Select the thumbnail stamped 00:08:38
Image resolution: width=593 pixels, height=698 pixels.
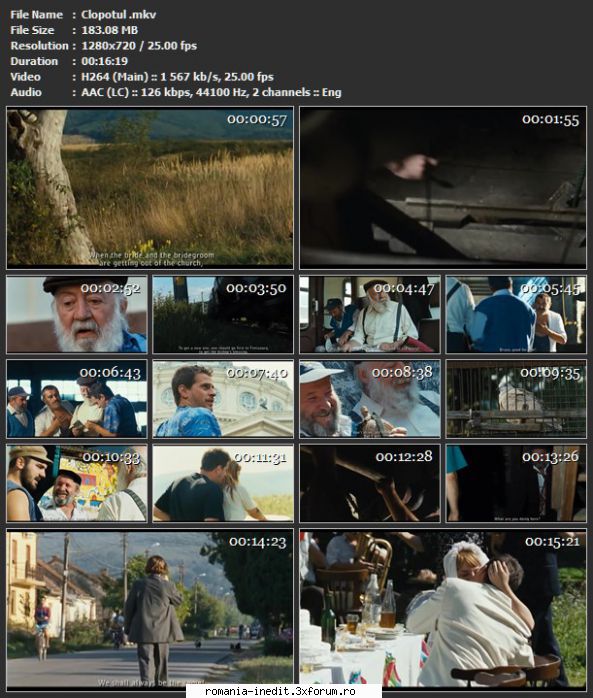click(370, 399)
